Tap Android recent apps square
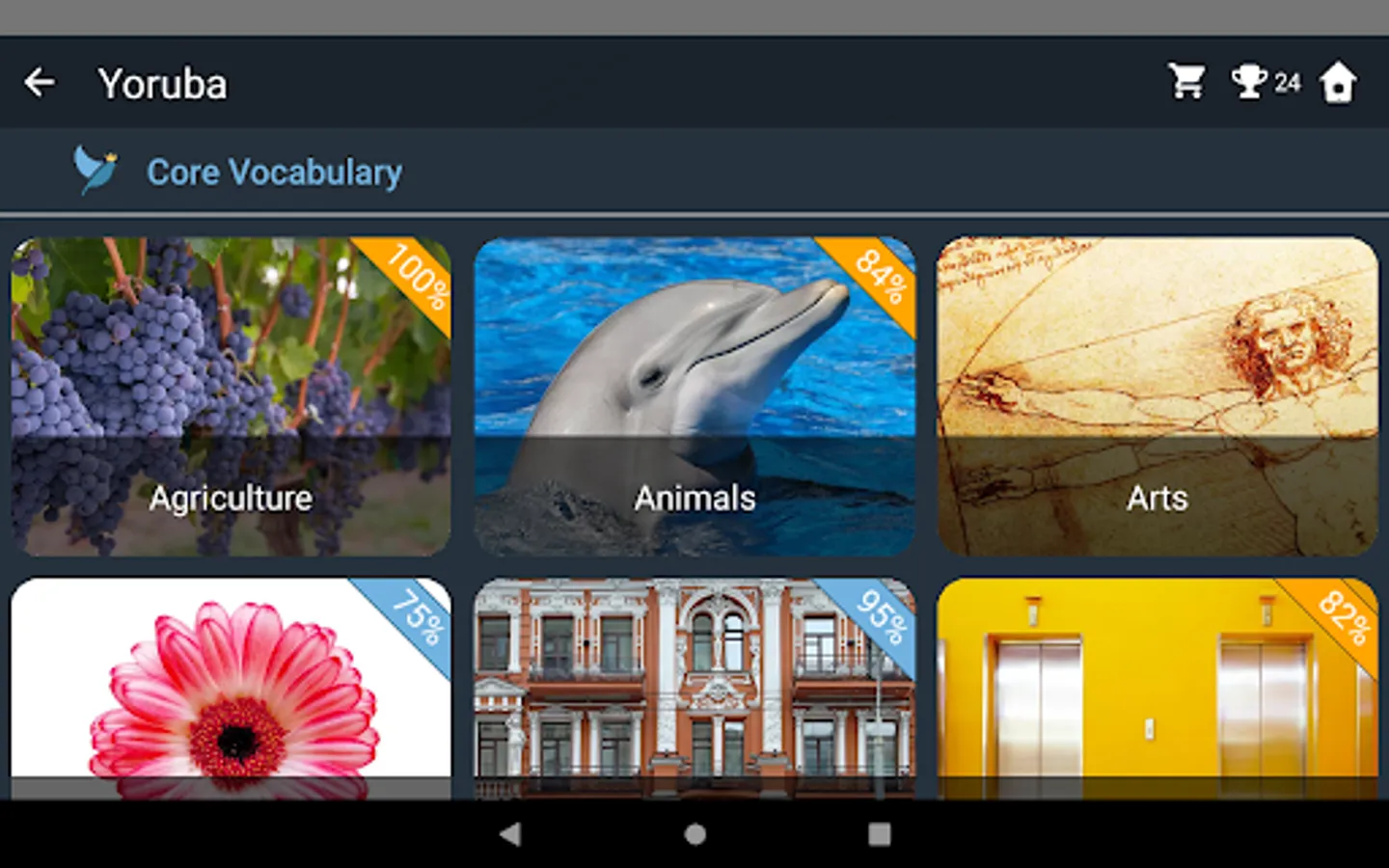This screenshot has width=1389, height=868. click(879, 834)
